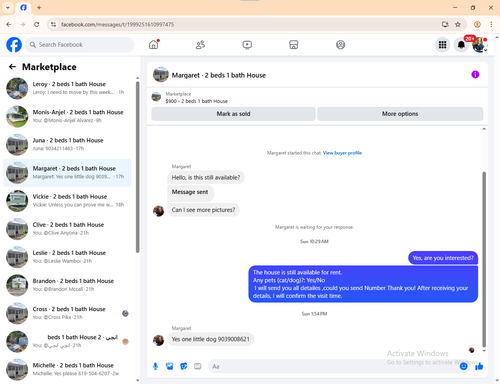Viewport: 500px width, 384px height.
Task: Open browser profile avatar icon
Action: click(477, 24)
